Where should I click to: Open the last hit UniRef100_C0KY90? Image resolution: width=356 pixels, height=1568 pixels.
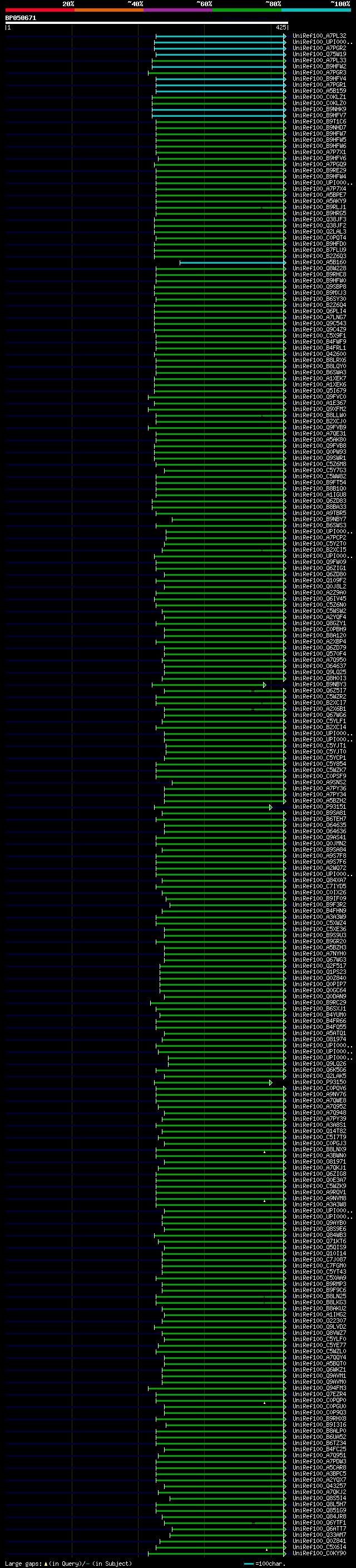click(x=319, y=1553)
